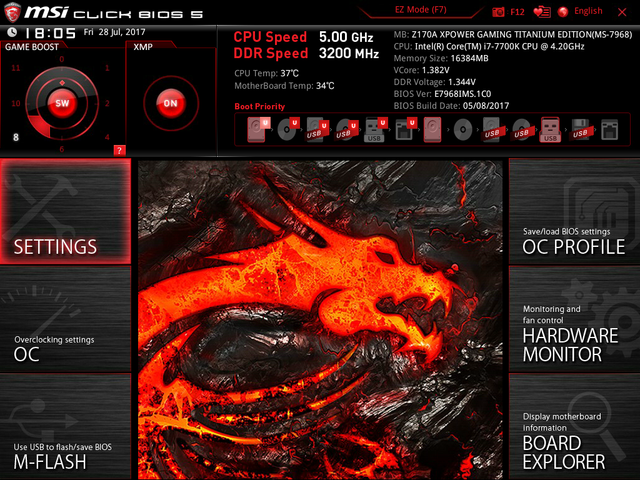Select the UEFI network boot icon
Image resolution: width=640 pixels, height=480 pixels.
point(406,130)
